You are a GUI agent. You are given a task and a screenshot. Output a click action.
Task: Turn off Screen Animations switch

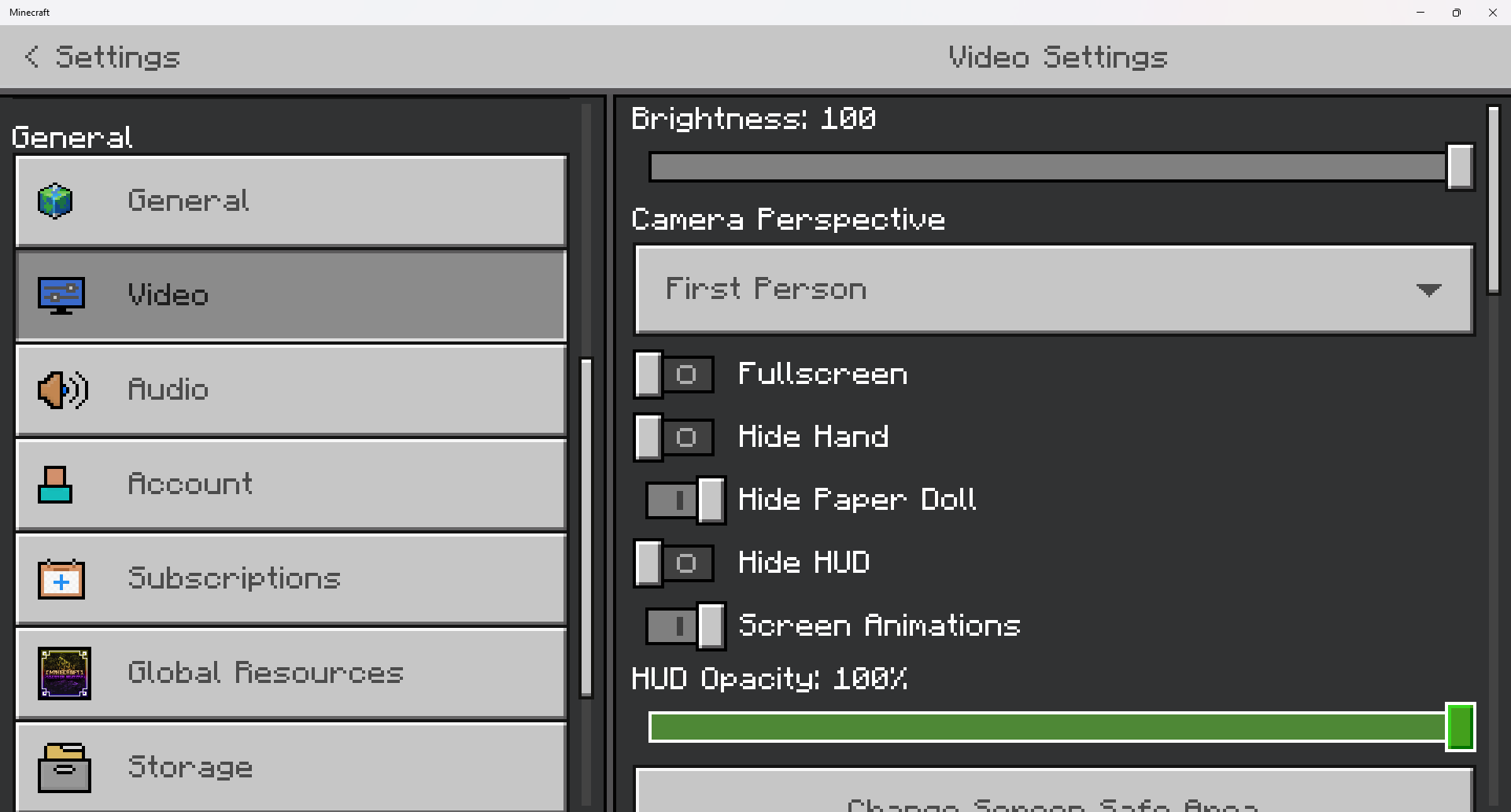pyautogui.click(x=685, y=626)
